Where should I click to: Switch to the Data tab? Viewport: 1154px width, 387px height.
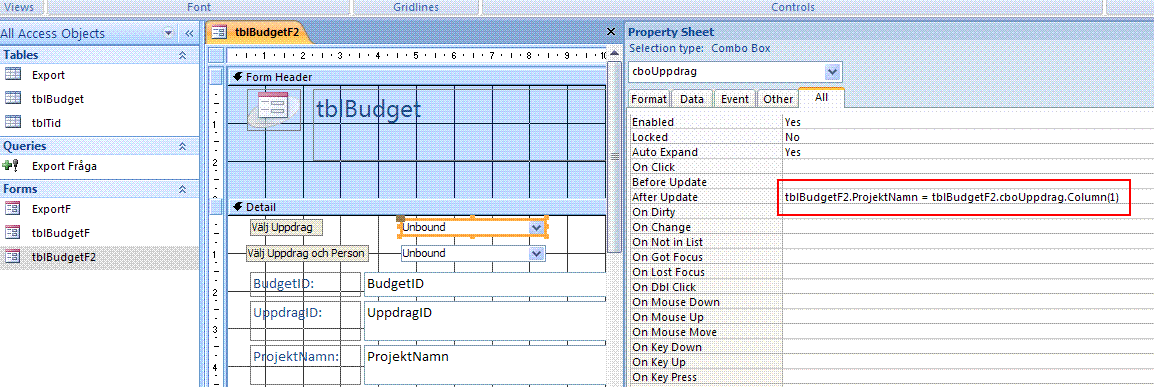692,99
